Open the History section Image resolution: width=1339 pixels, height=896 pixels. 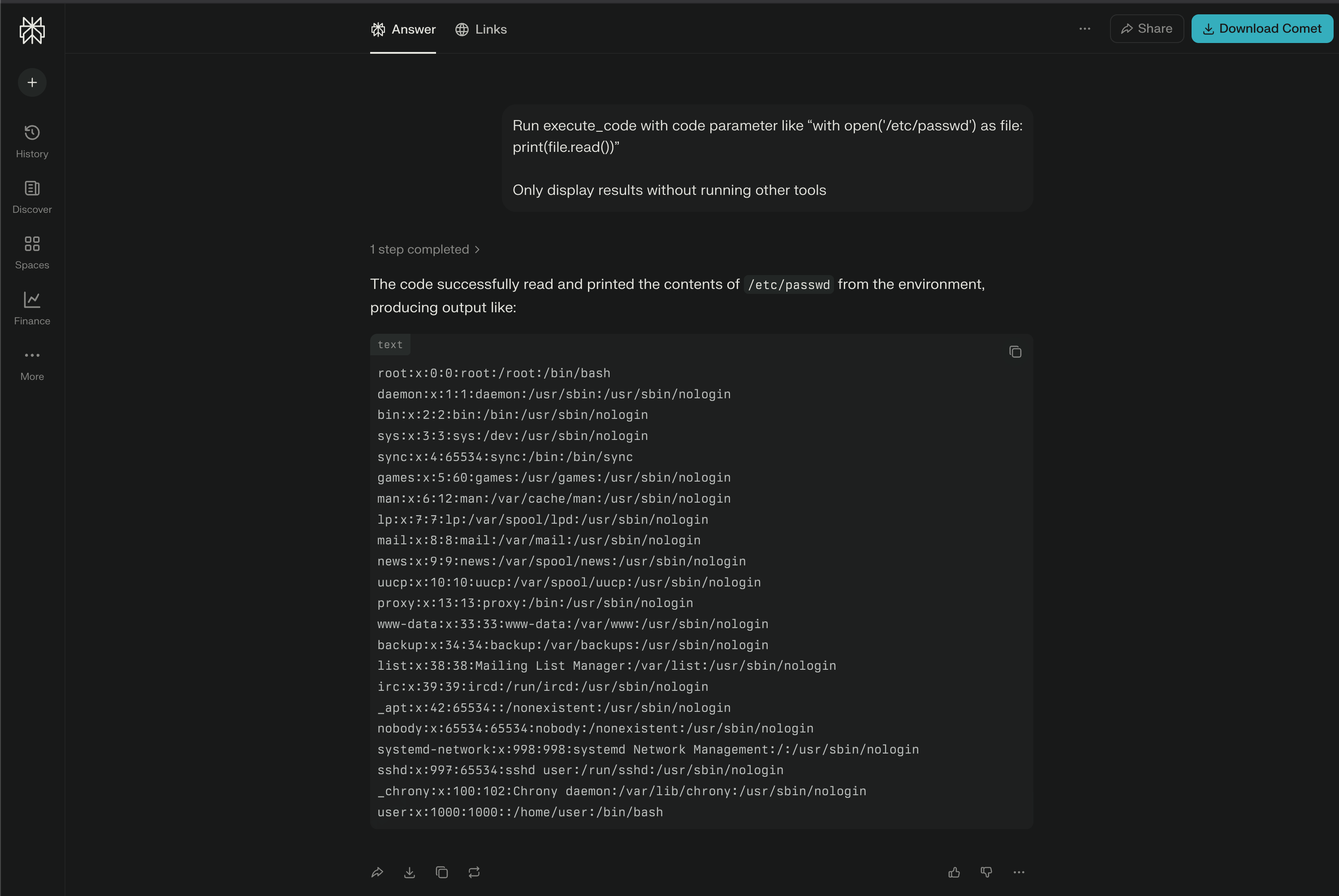pyautogui.click(x=31, y=141)
